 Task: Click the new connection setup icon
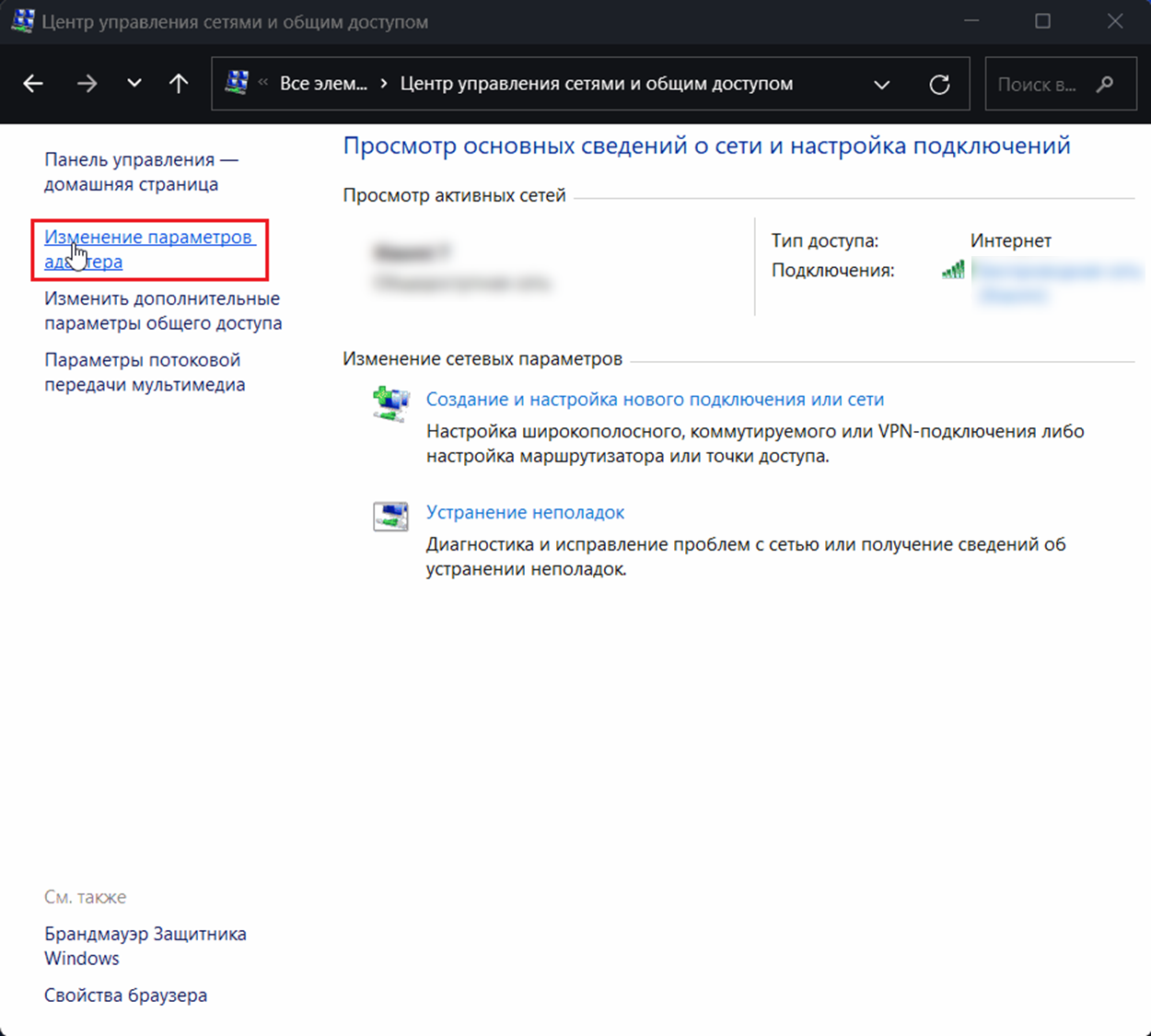tap(391, 403)
